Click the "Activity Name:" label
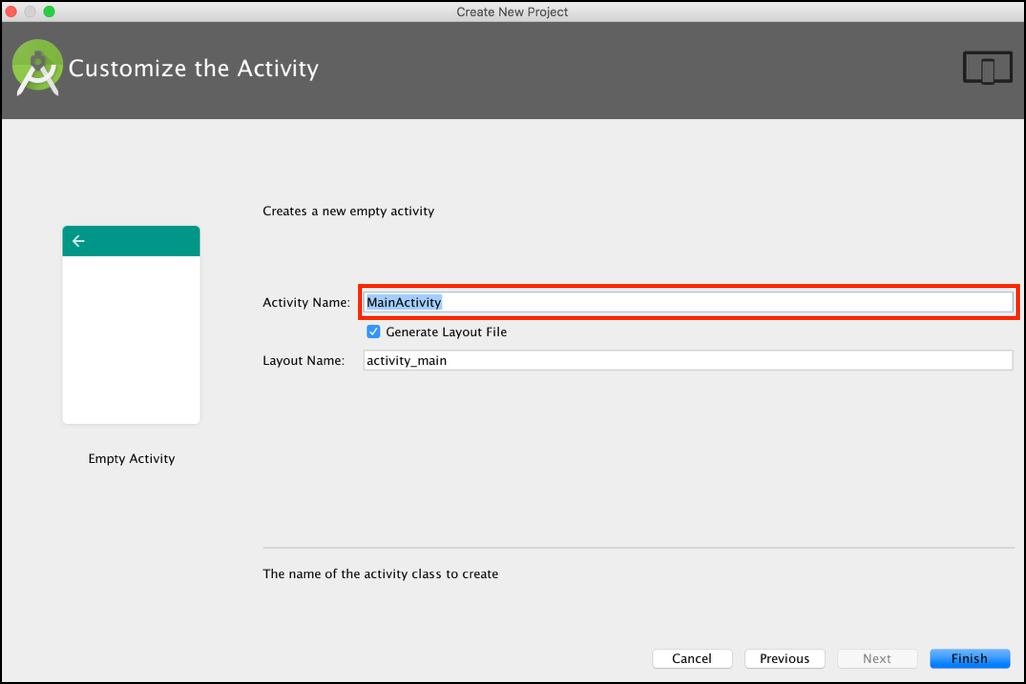The height and width of the screenshot is (684, 1026). 306,302
